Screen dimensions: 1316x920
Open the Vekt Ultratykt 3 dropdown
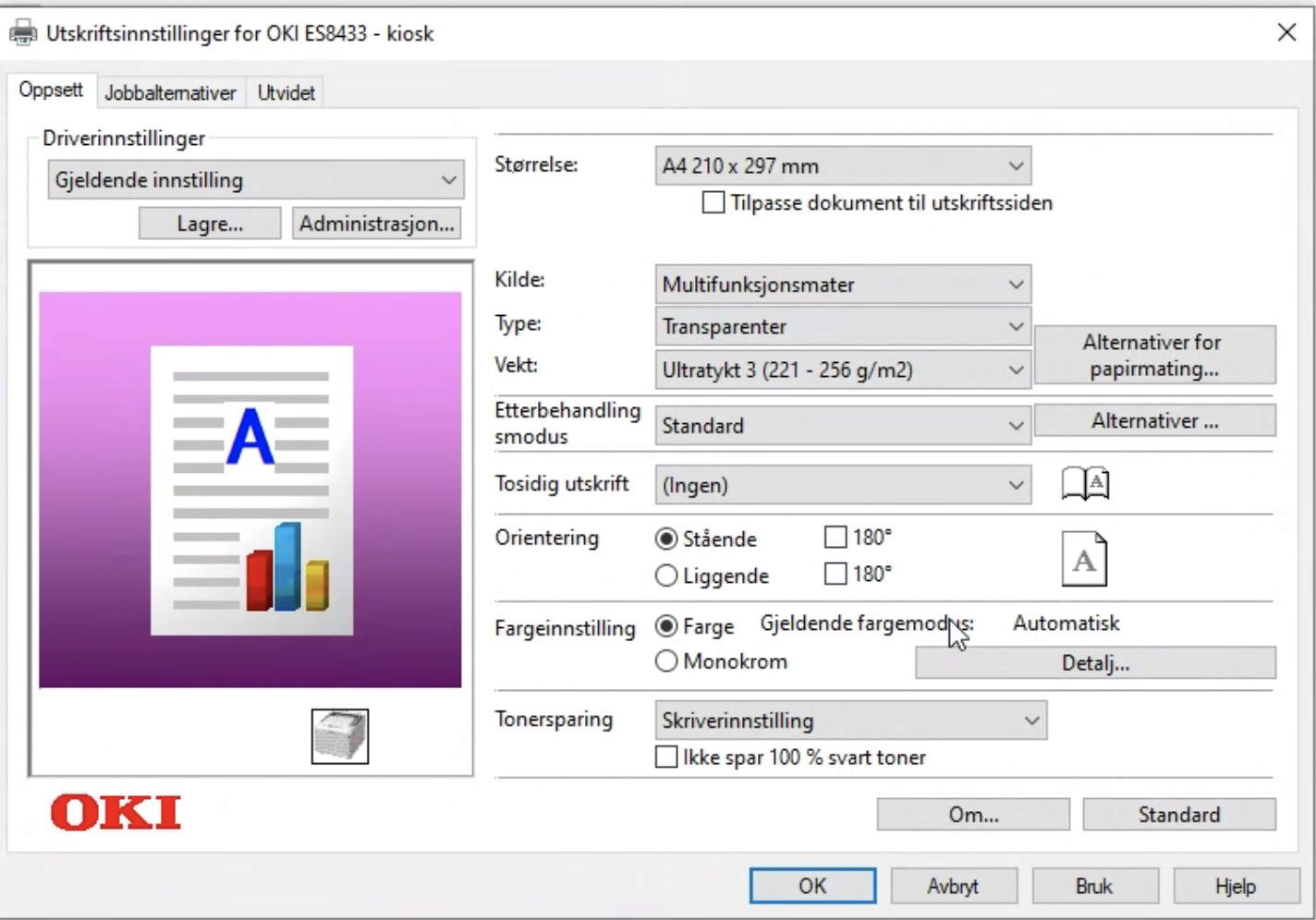(843, 369)
